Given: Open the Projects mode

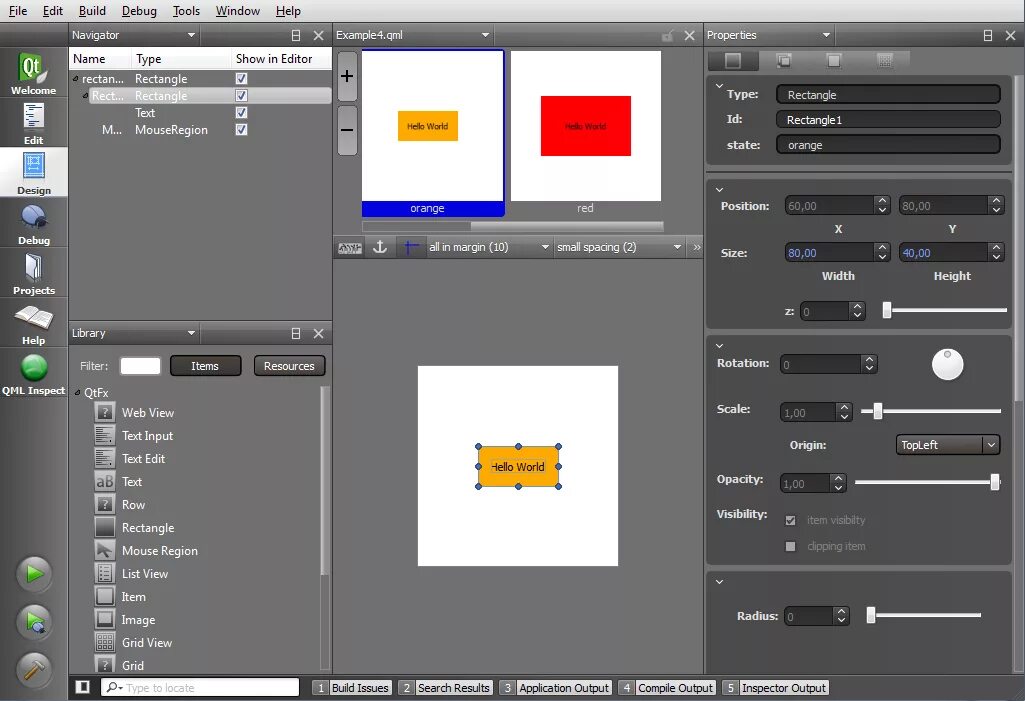Looking at the screenshot, I should tap(33, 273).
